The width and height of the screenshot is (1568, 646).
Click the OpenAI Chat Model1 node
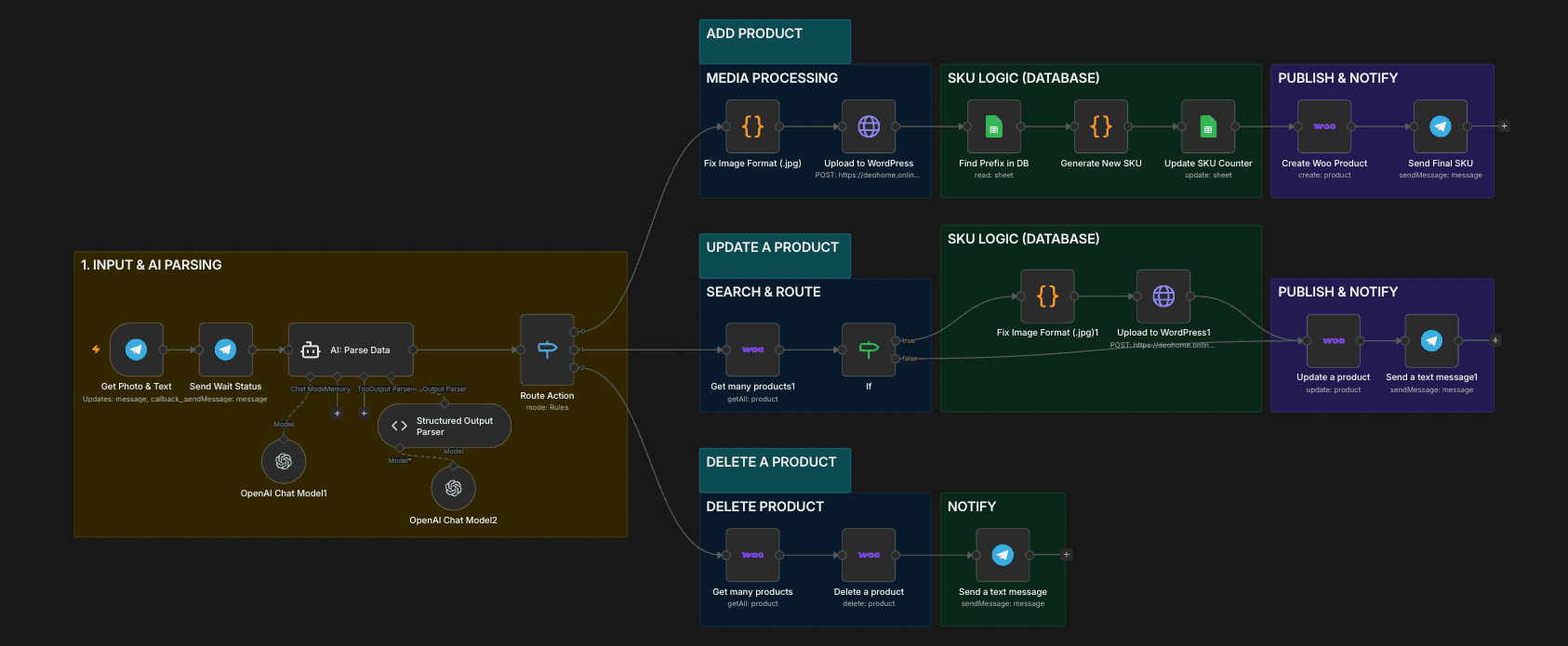click(x=284, y=461)
